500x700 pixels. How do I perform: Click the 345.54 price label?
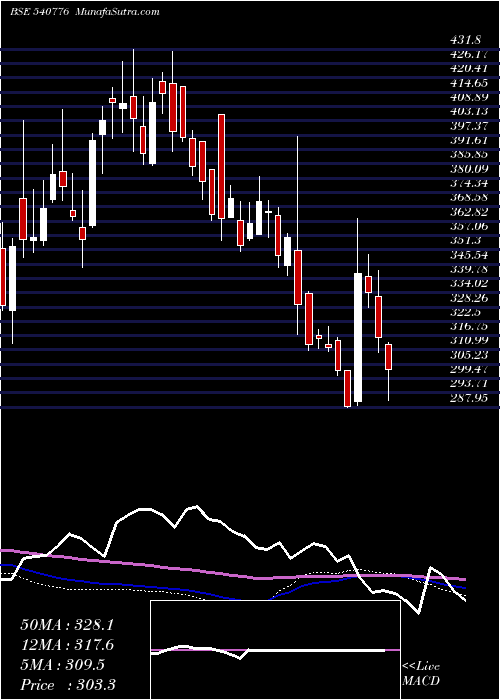[469, 255]
